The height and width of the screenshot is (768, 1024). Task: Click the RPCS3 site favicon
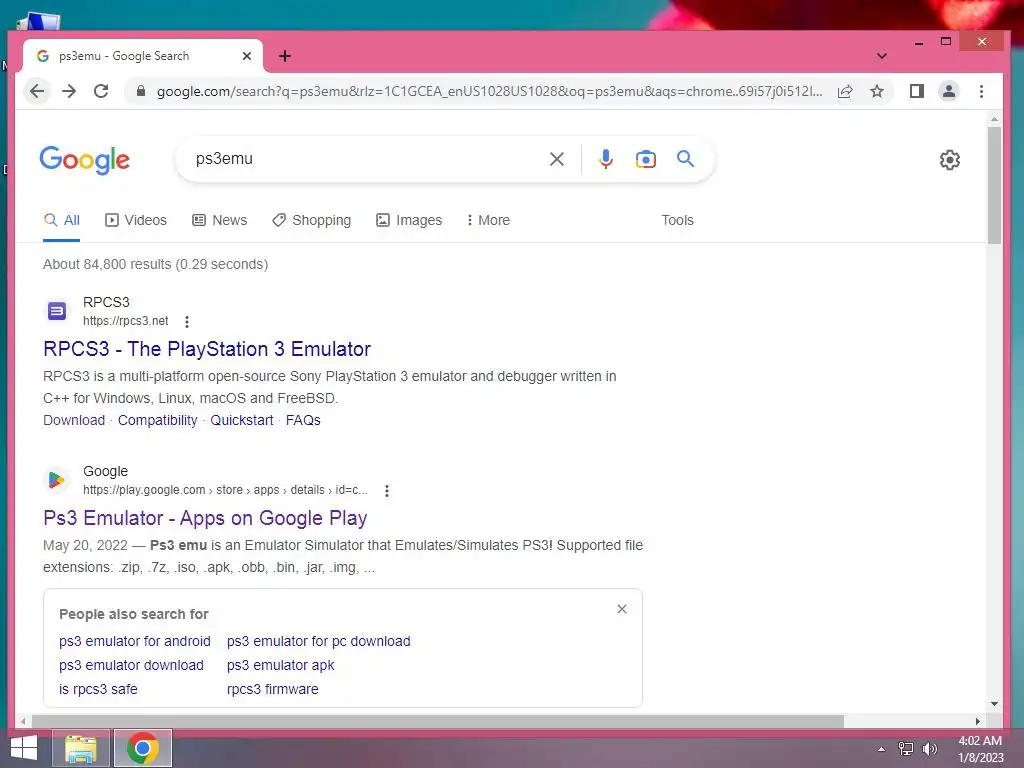[57, 311]
